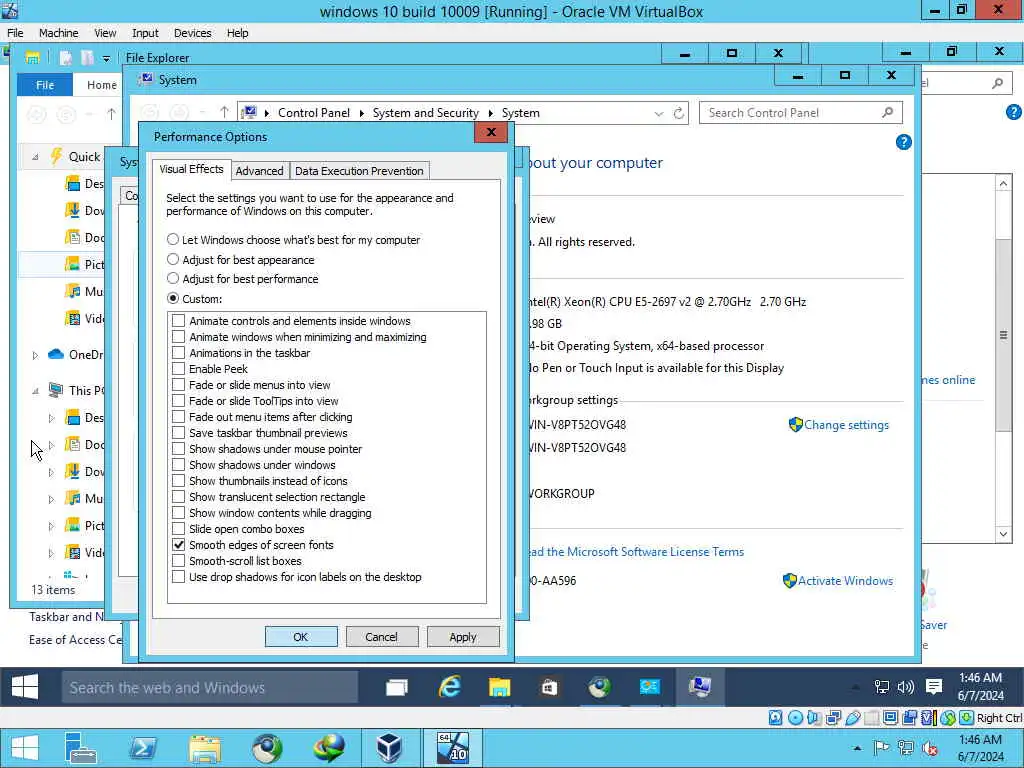
Task: Check Use drop shadows for icon labels
Action: tap(178, 577)
